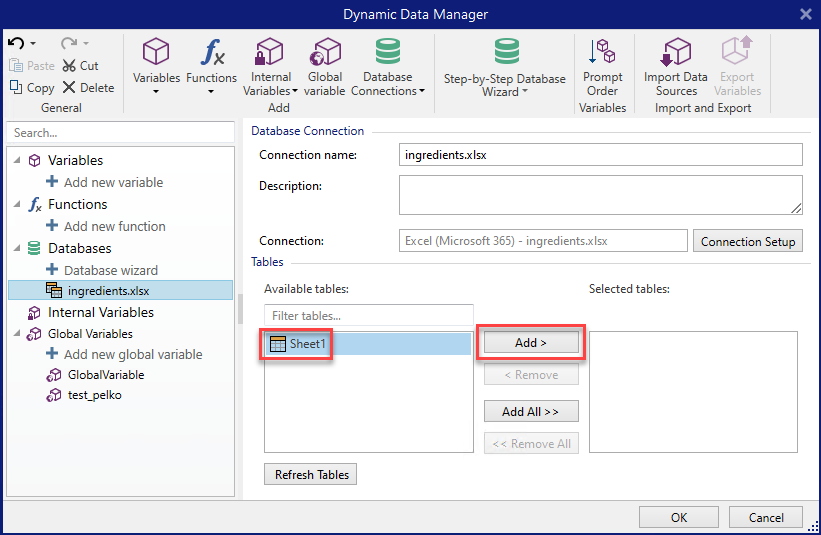
Task: Click the Undo arrow icon
Action: (16, 44)
